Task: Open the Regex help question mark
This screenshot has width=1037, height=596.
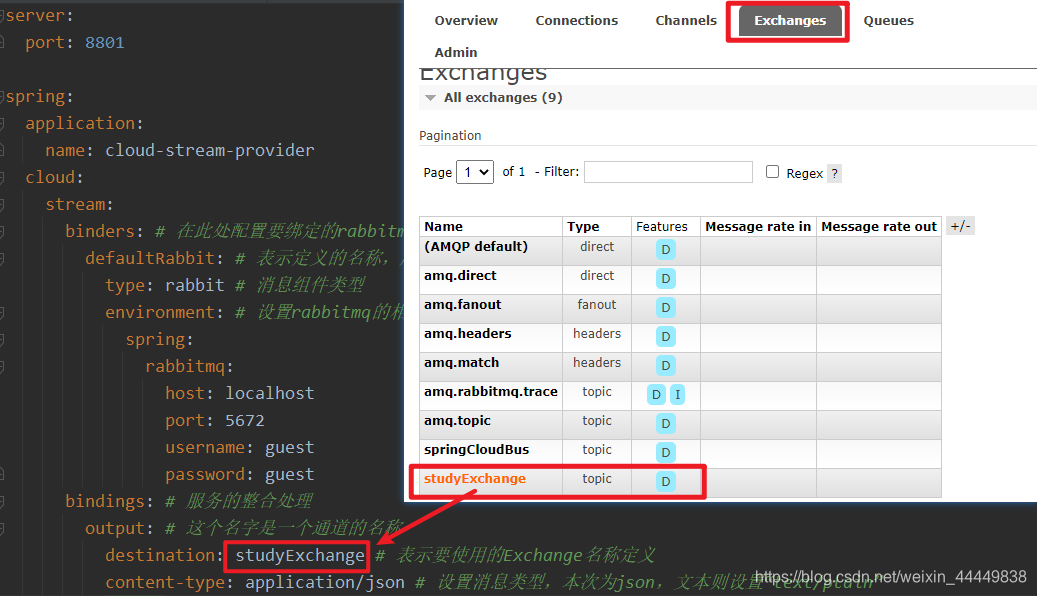Action: click(835, 173)
